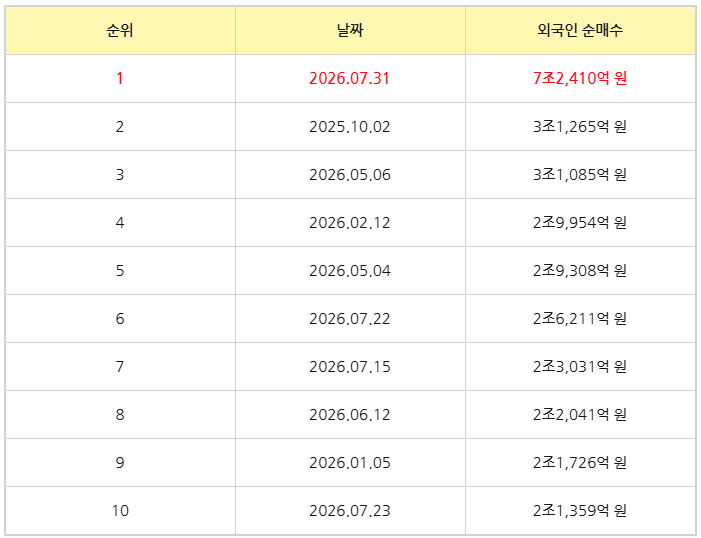Select the date cell 2025.10.02

(x=350, y=127)
